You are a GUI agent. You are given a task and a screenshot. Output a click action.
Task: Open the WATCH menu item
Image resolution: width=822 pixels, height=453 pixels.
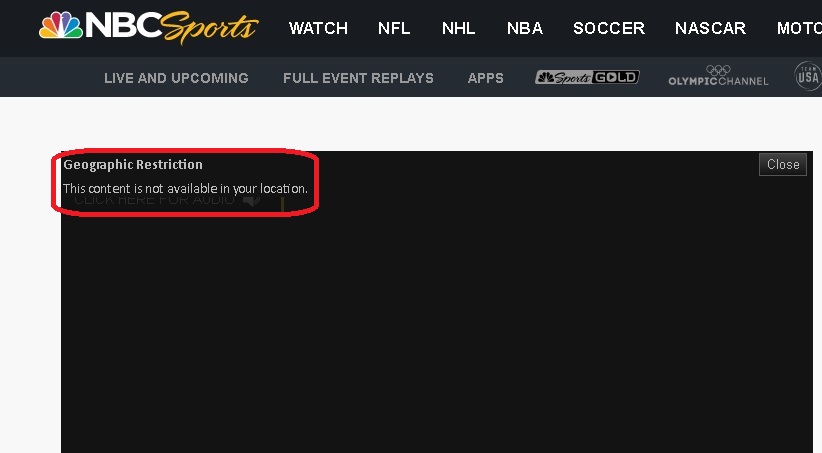(x=318, y=28)
